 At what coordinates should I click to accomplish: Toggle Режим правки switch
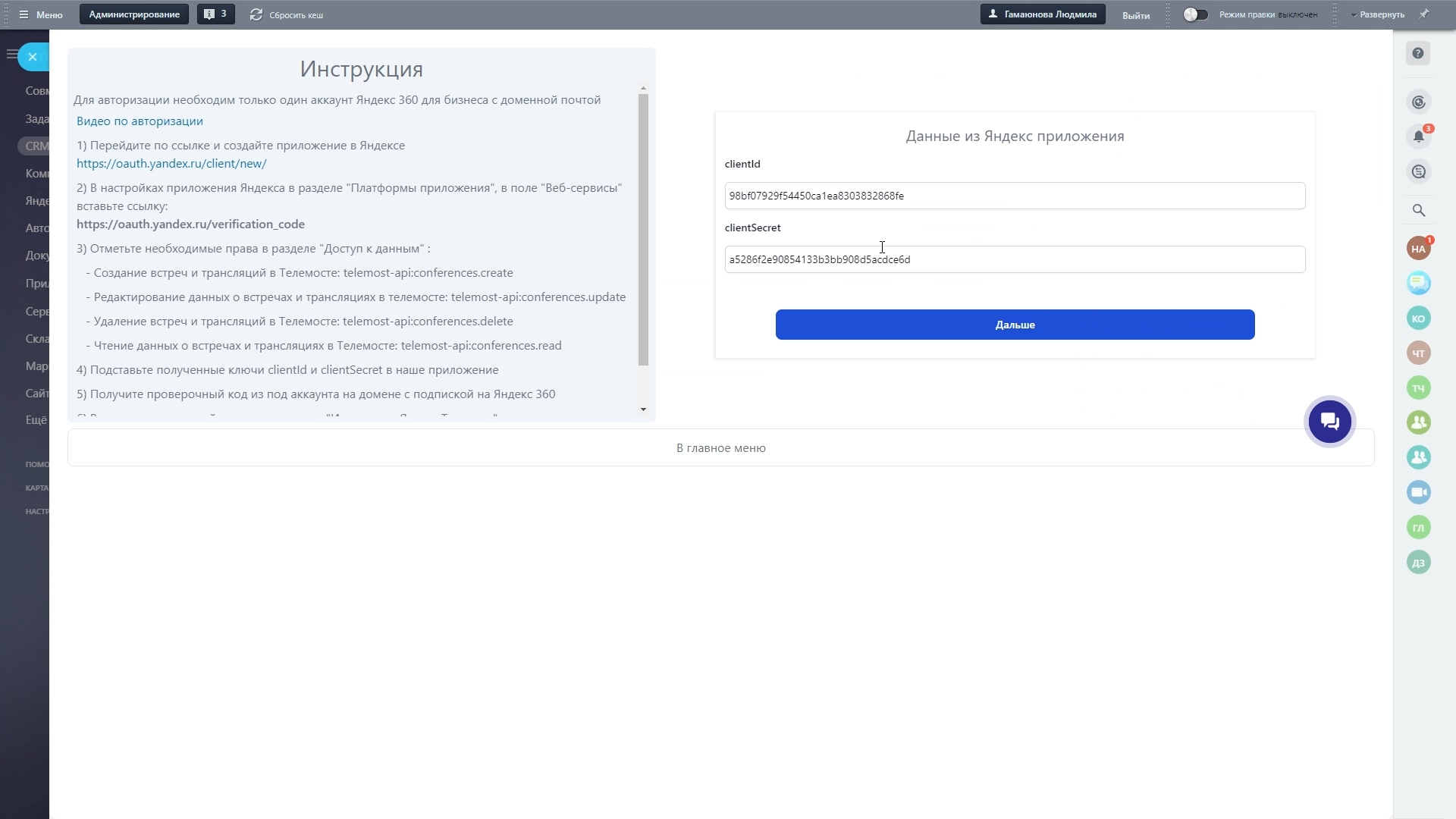pyautogui.click(x=1195, y=14)
